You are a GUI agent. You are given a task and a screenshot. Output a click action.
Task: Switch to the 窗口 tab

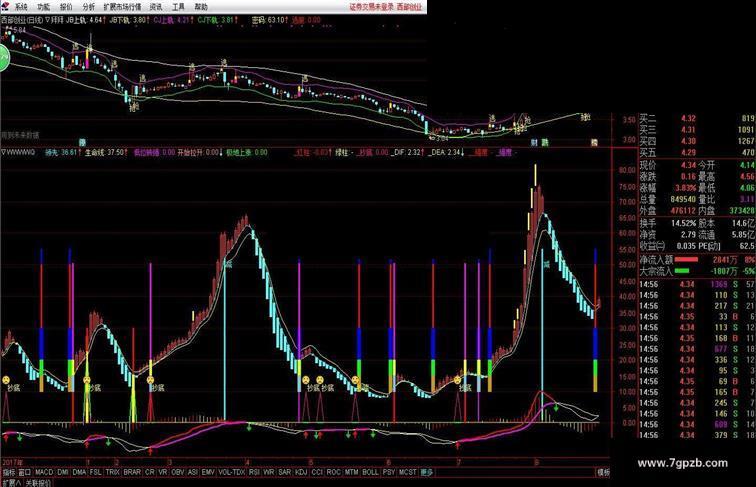(x=25, y=472)
